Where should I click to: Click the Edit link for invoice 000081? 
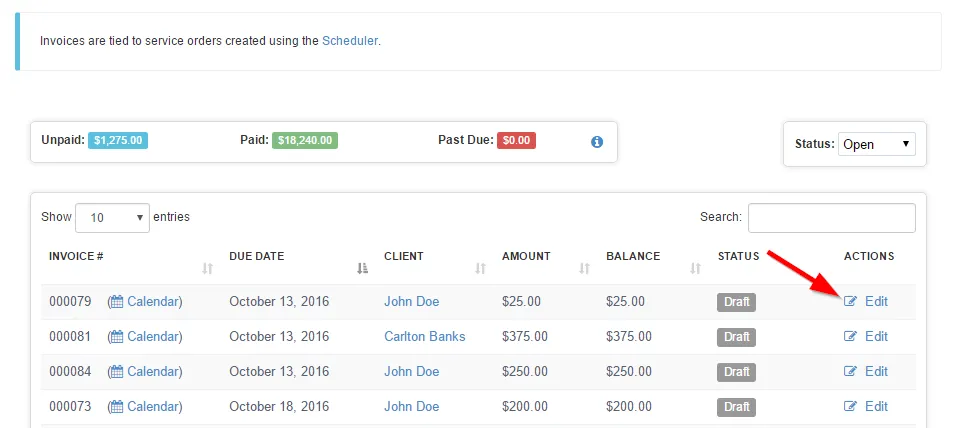[876, 337]
